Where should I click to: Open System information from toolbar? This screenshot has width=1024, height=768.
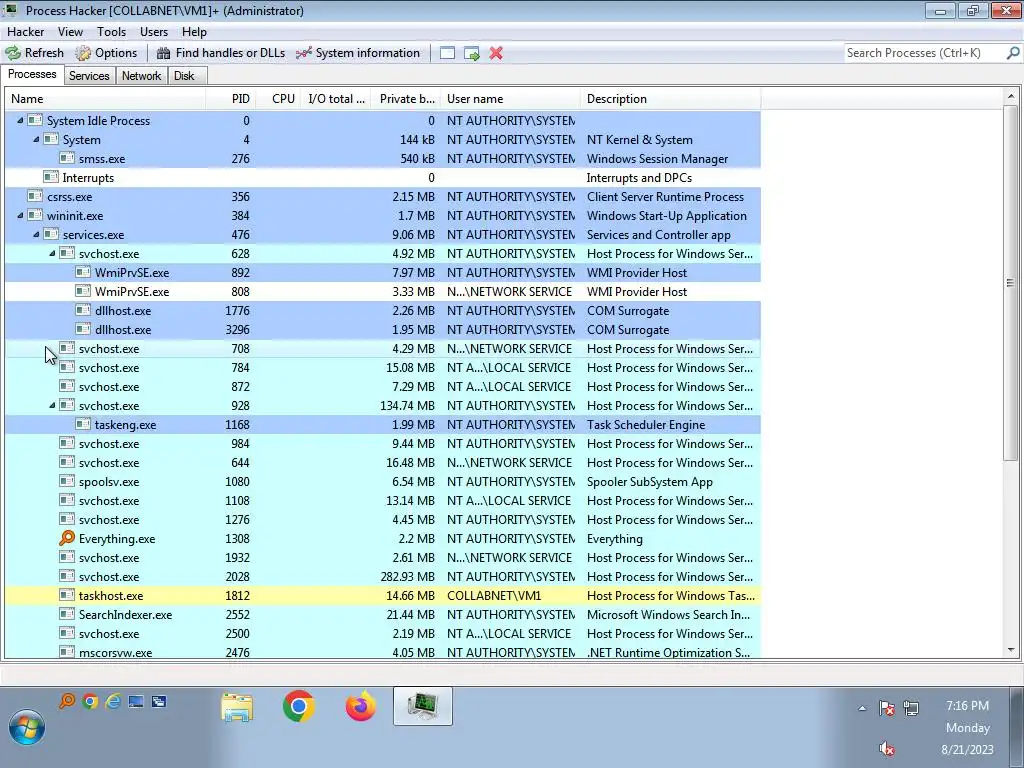point(358,53)
